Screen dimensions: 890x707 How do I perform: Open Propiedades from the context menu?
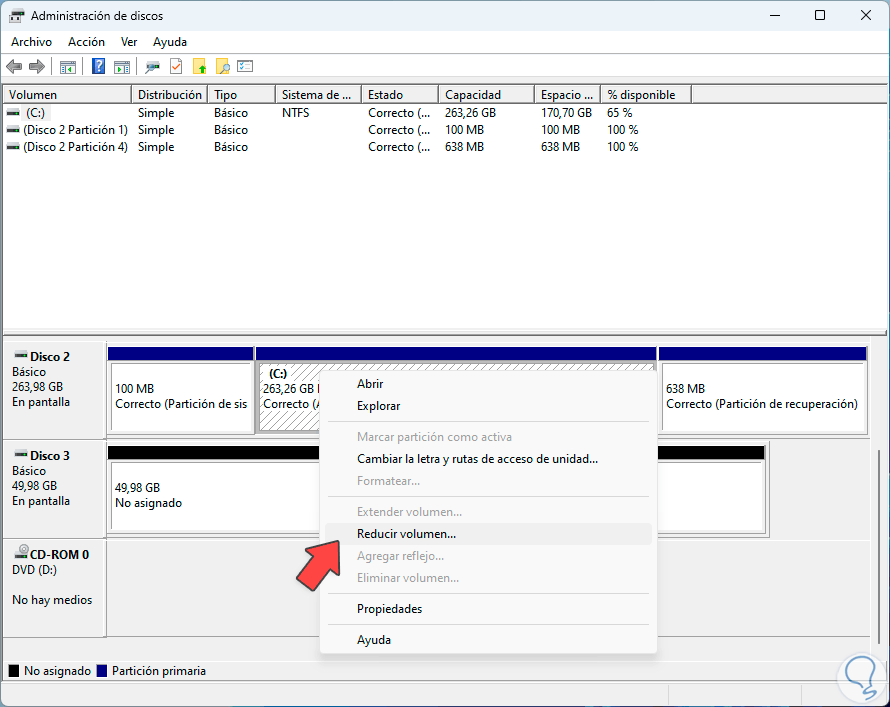(x=488, y=609)
